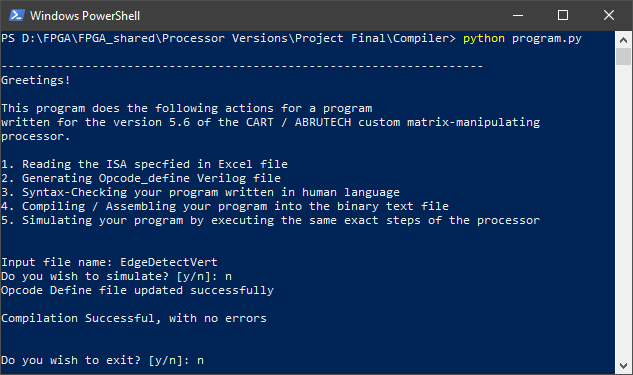This screenshot has width=633, height=375.
Task: Click the Opcode Define file updated line
Action: (137, 290)
